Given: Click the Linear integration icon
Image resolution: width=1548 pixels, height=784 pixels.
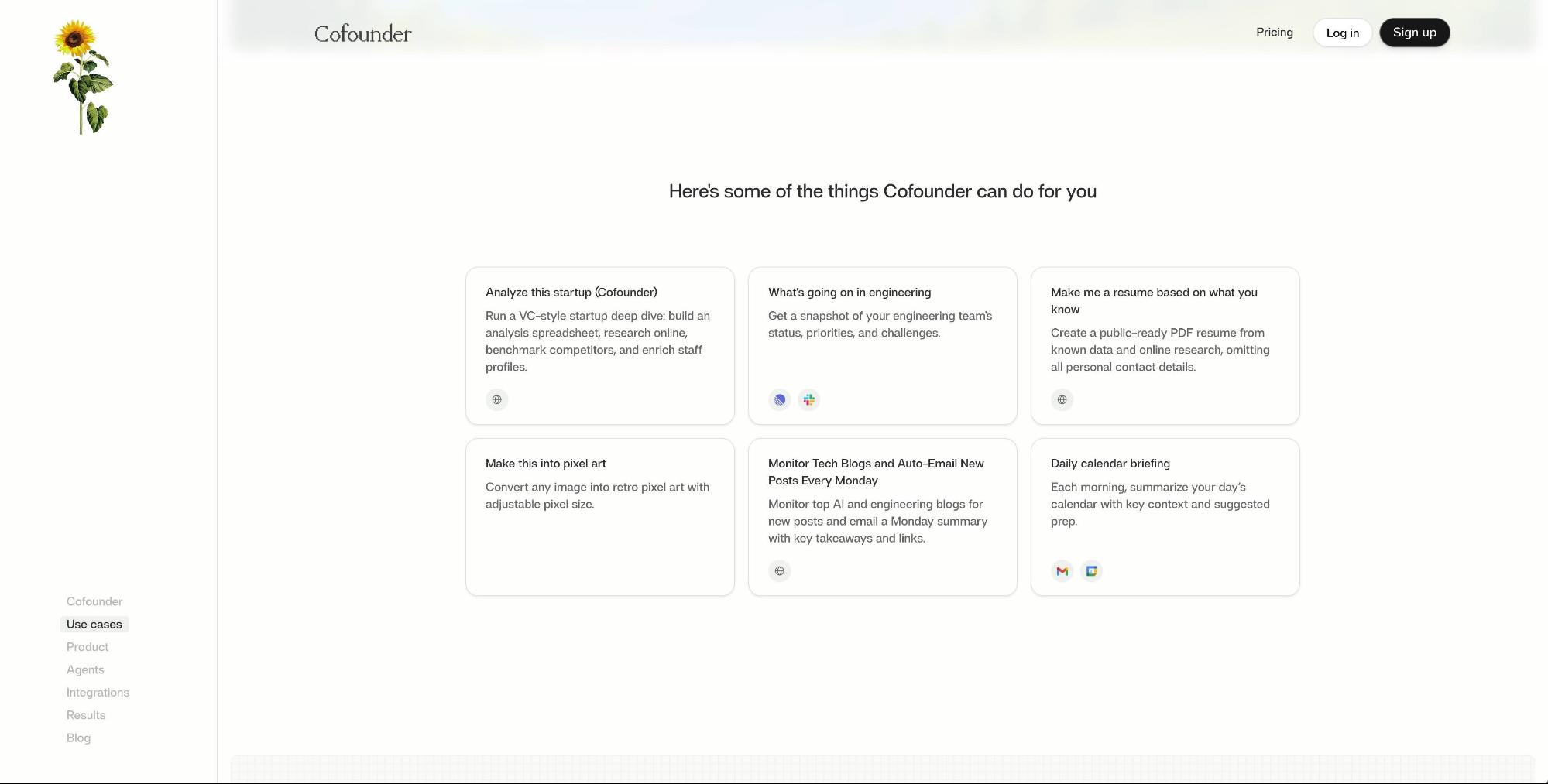Looking at the screenshot, I should 779,399.
